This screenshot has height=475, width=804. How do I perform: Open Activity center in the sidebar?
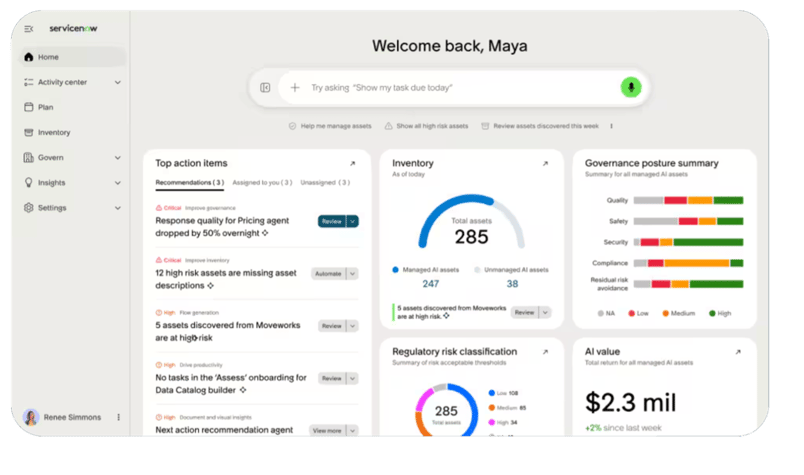coord(73,82)
